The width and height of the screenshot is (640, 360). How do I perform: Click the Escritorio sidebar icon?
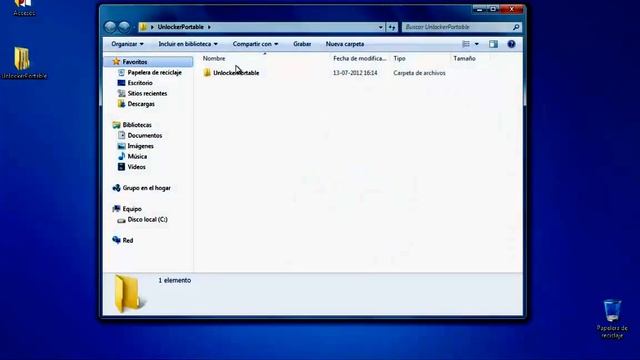point(121,83)
